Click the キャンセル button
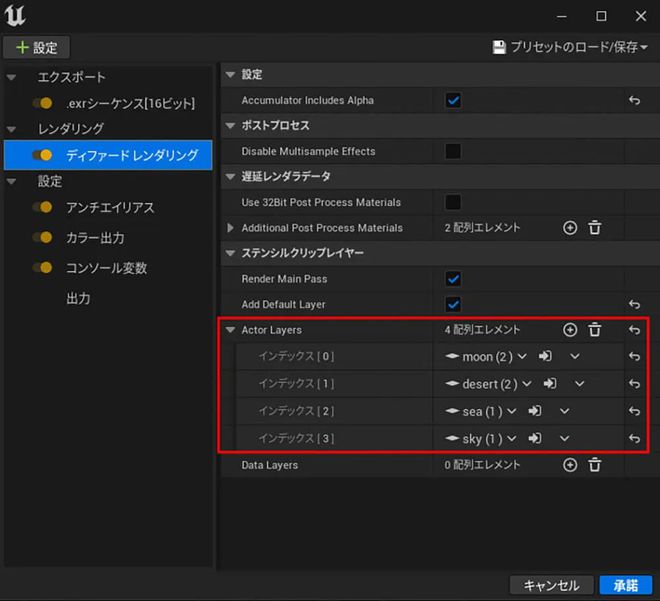This screenshot has width=660, height=601. [x=551, y=585]
